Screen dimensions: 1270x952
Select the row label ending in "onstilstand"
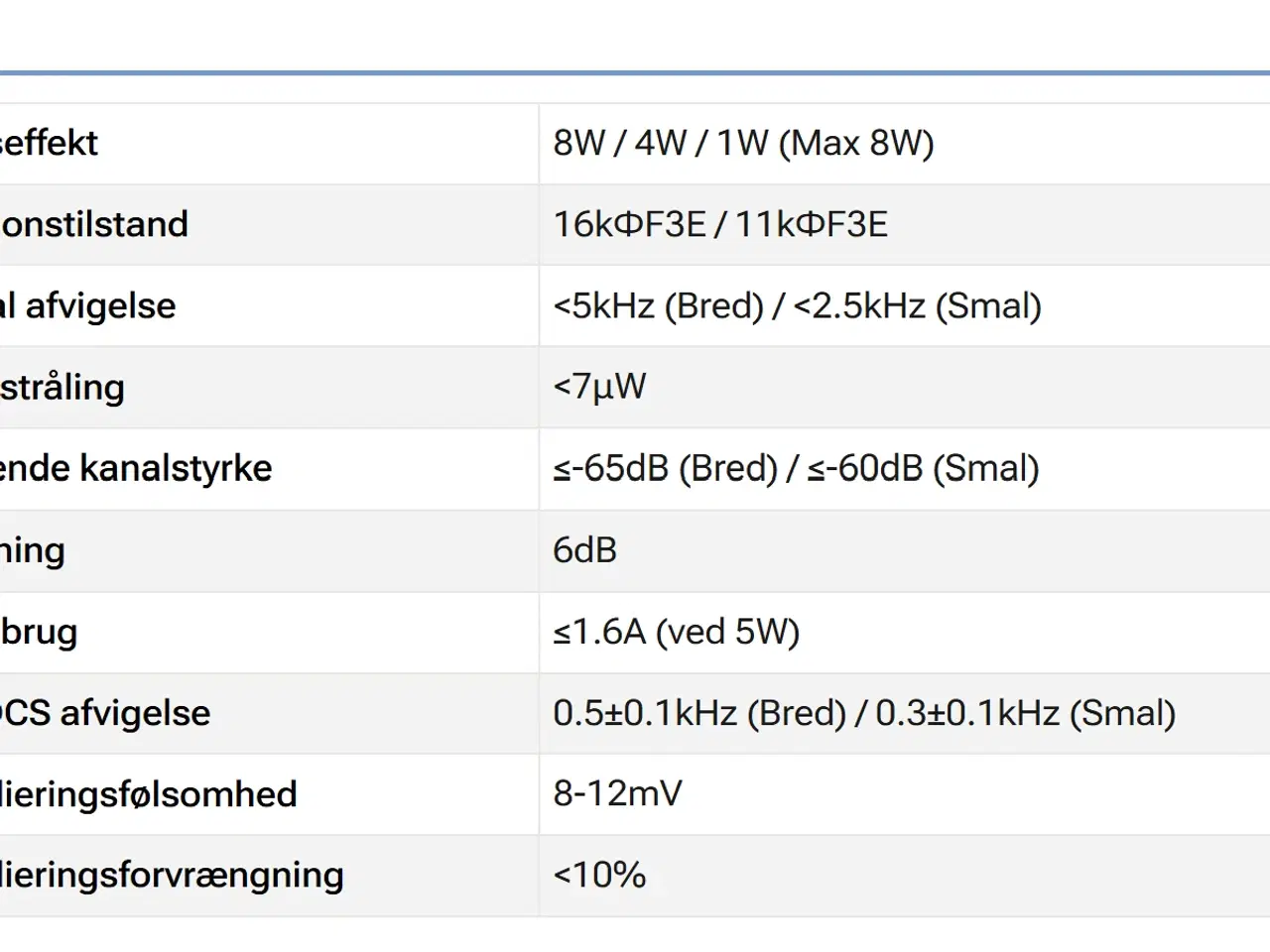94,225
